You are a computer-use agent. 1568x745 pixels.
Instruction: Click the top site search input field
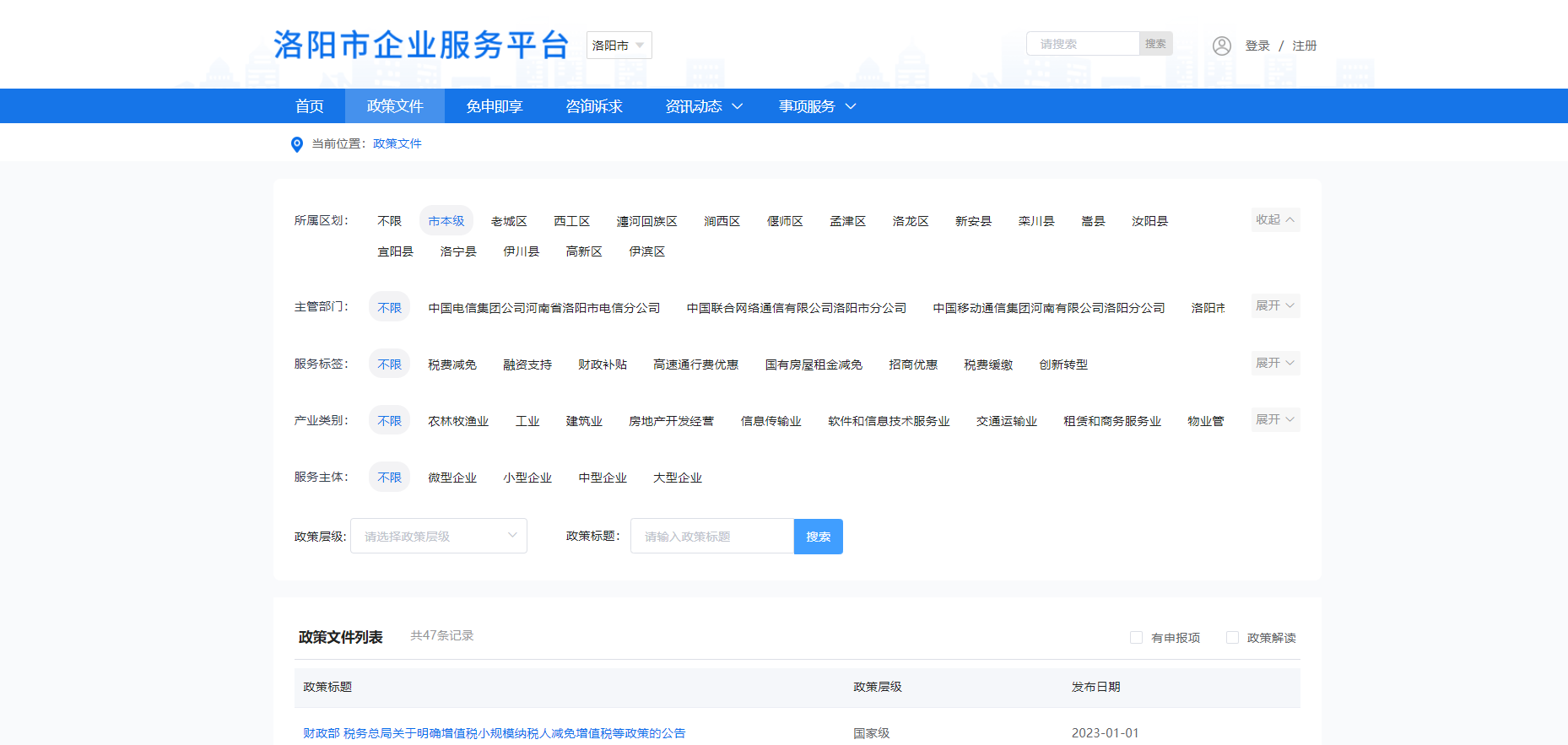(1083, 44)
